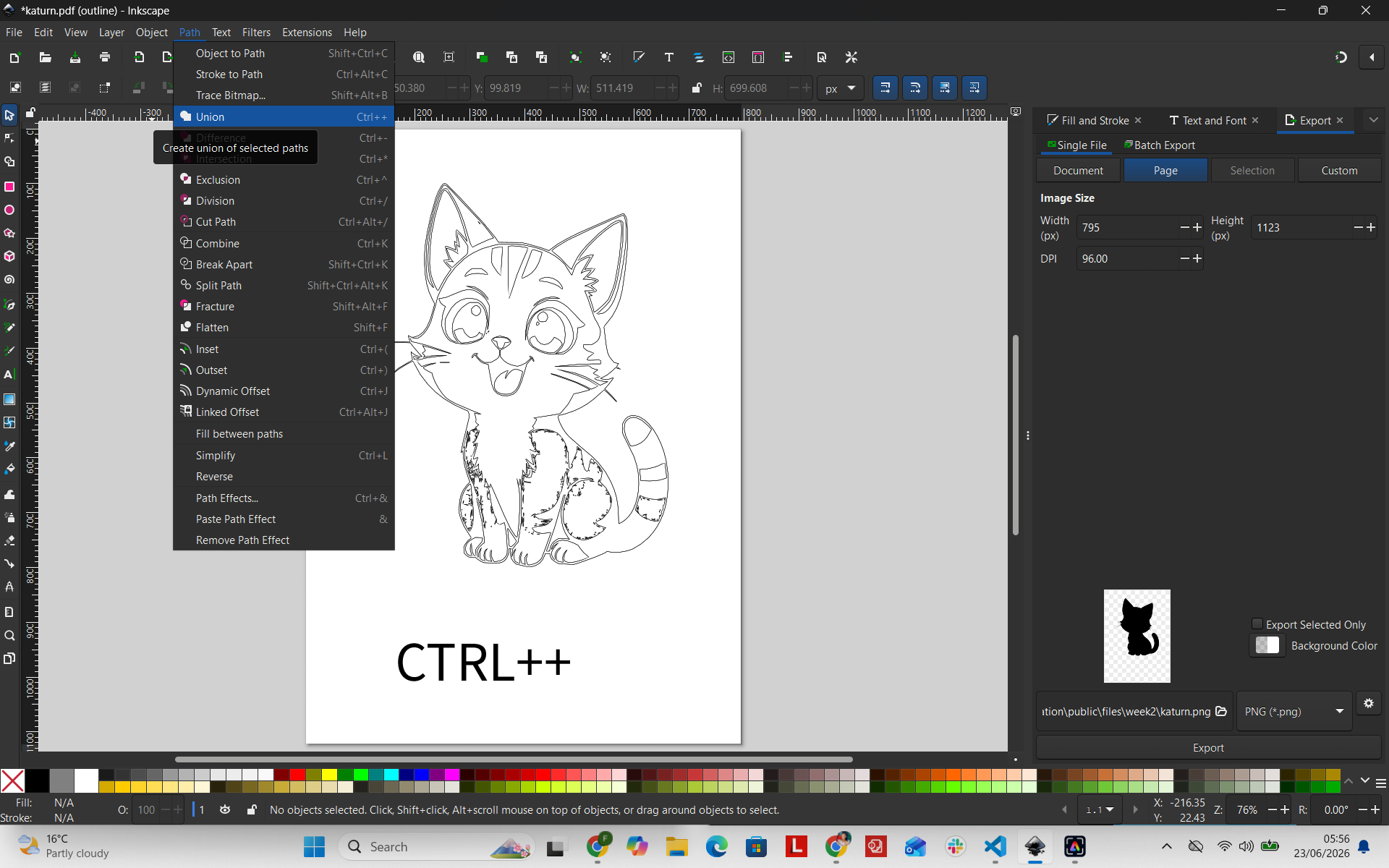Image resolution: width=1389 pixels, height=868 pixels.
Task: Decrease export height value
Action: coord(1359,227)
